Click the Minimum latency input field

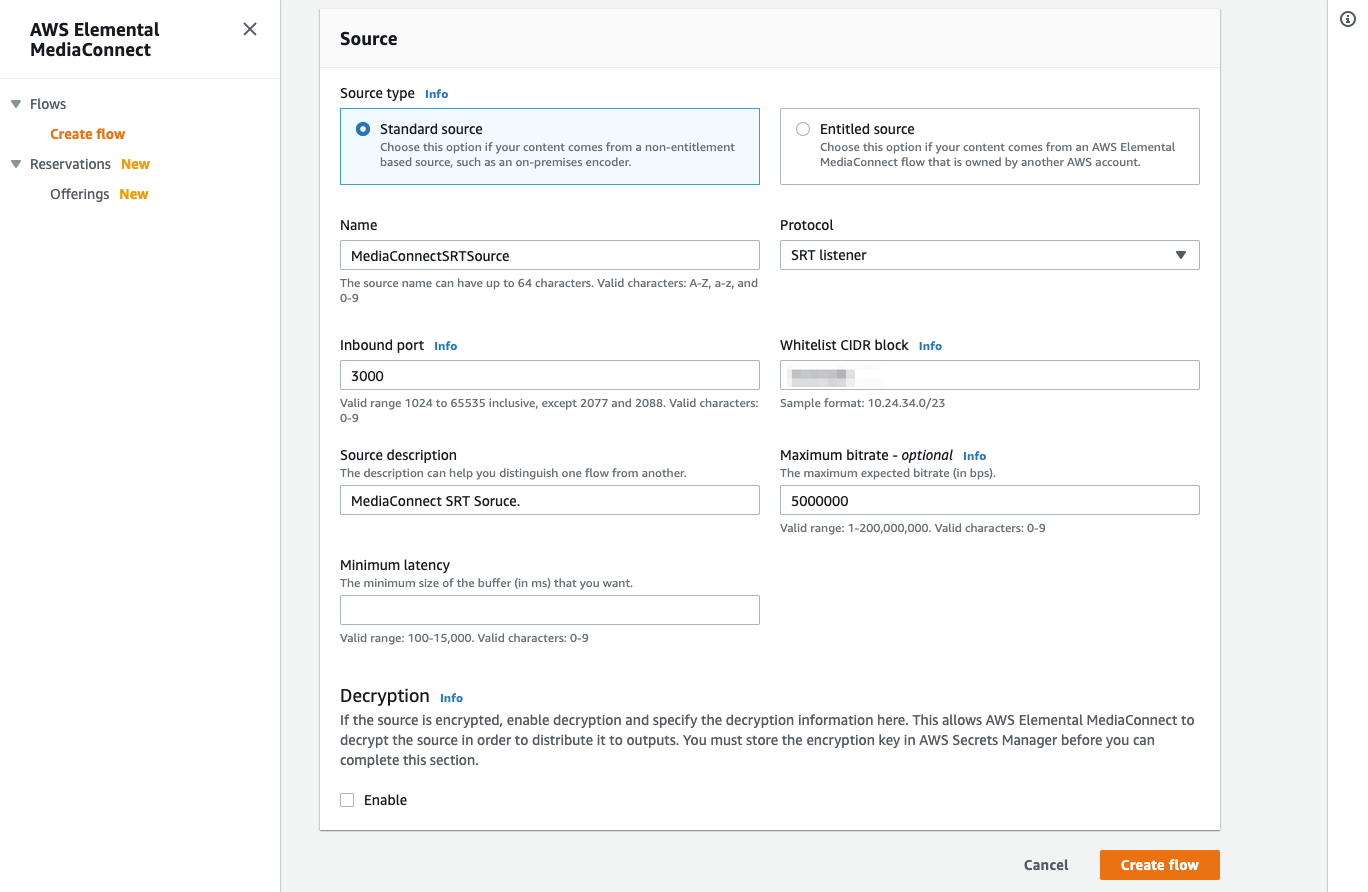point(549,609)
